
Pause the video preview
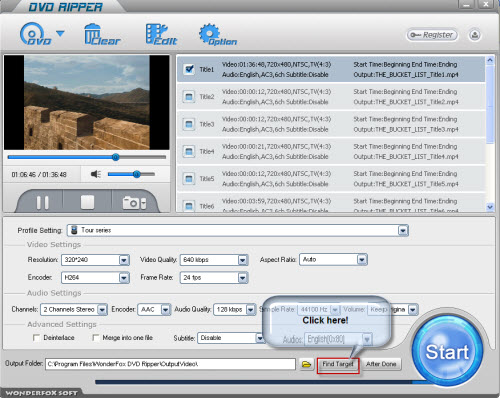[42, 202]
